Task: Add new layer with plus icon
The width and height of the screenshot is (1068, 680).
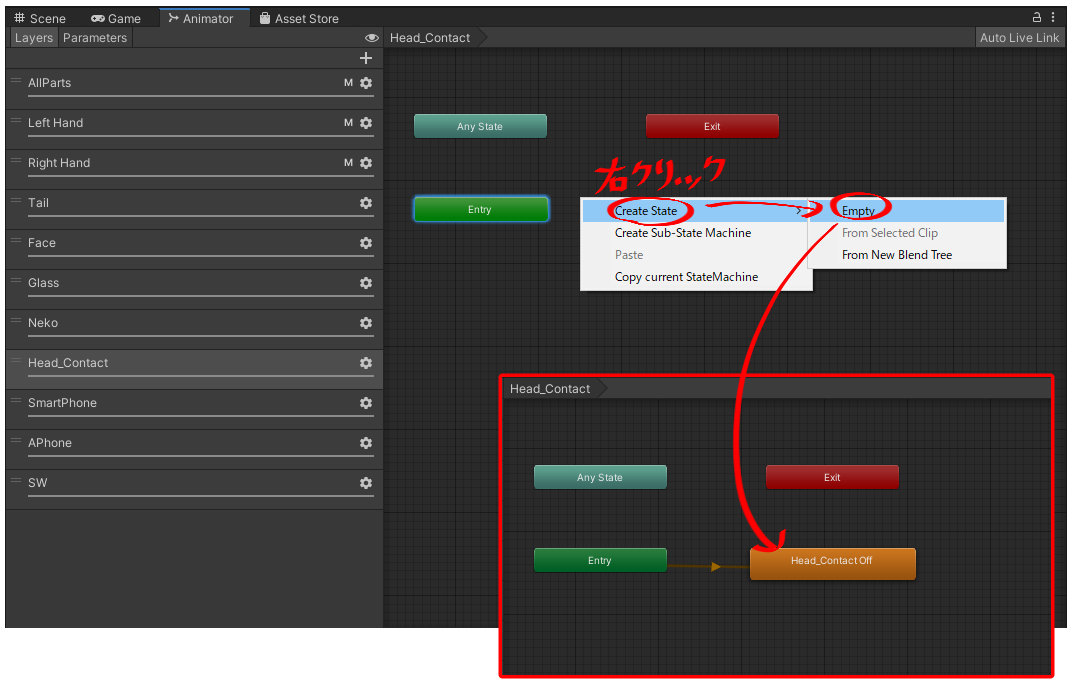Action: (365, 58)
